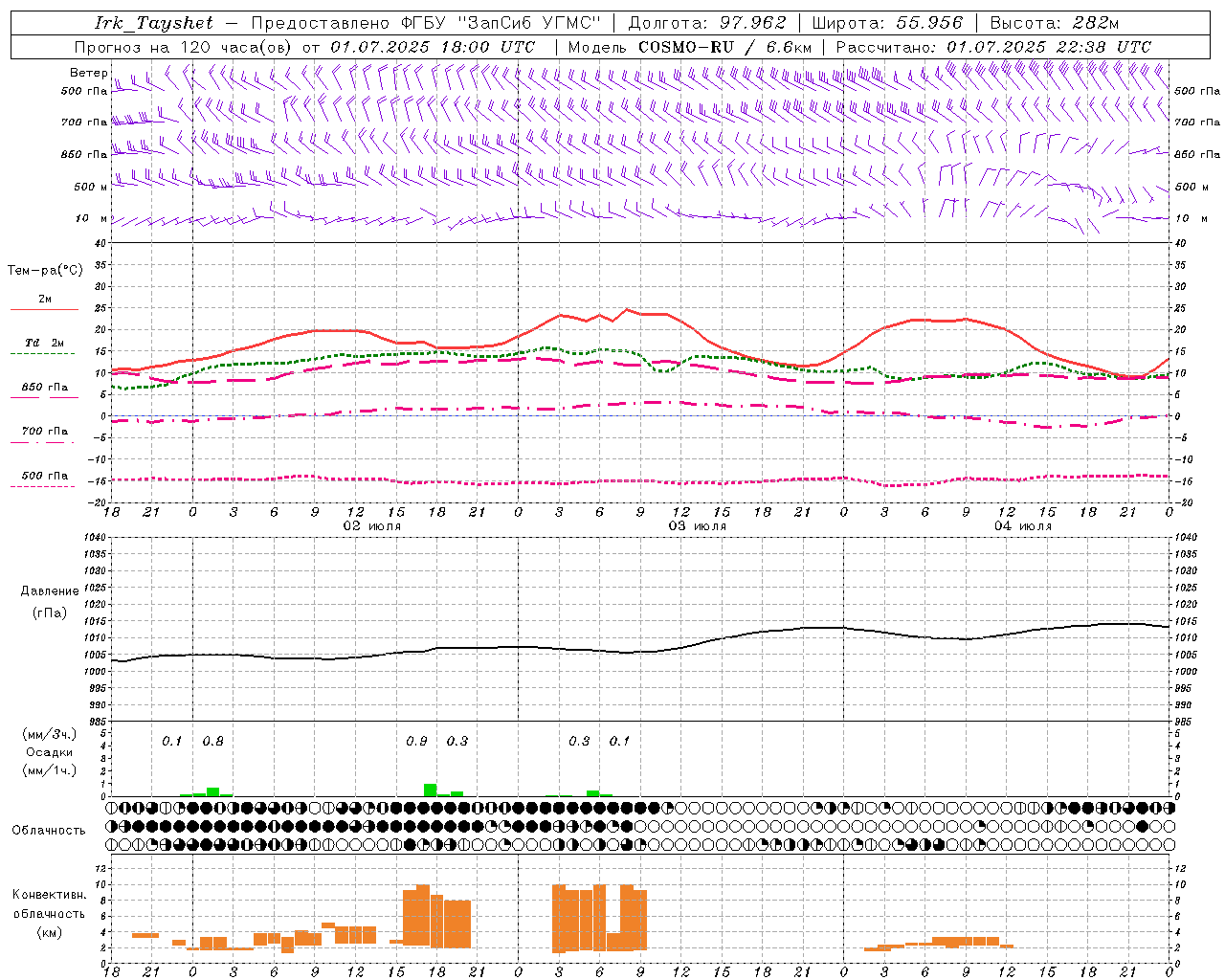
Task: Select the model label COSMO-RU / 6.6км
Action: click(x=725, y=47)
